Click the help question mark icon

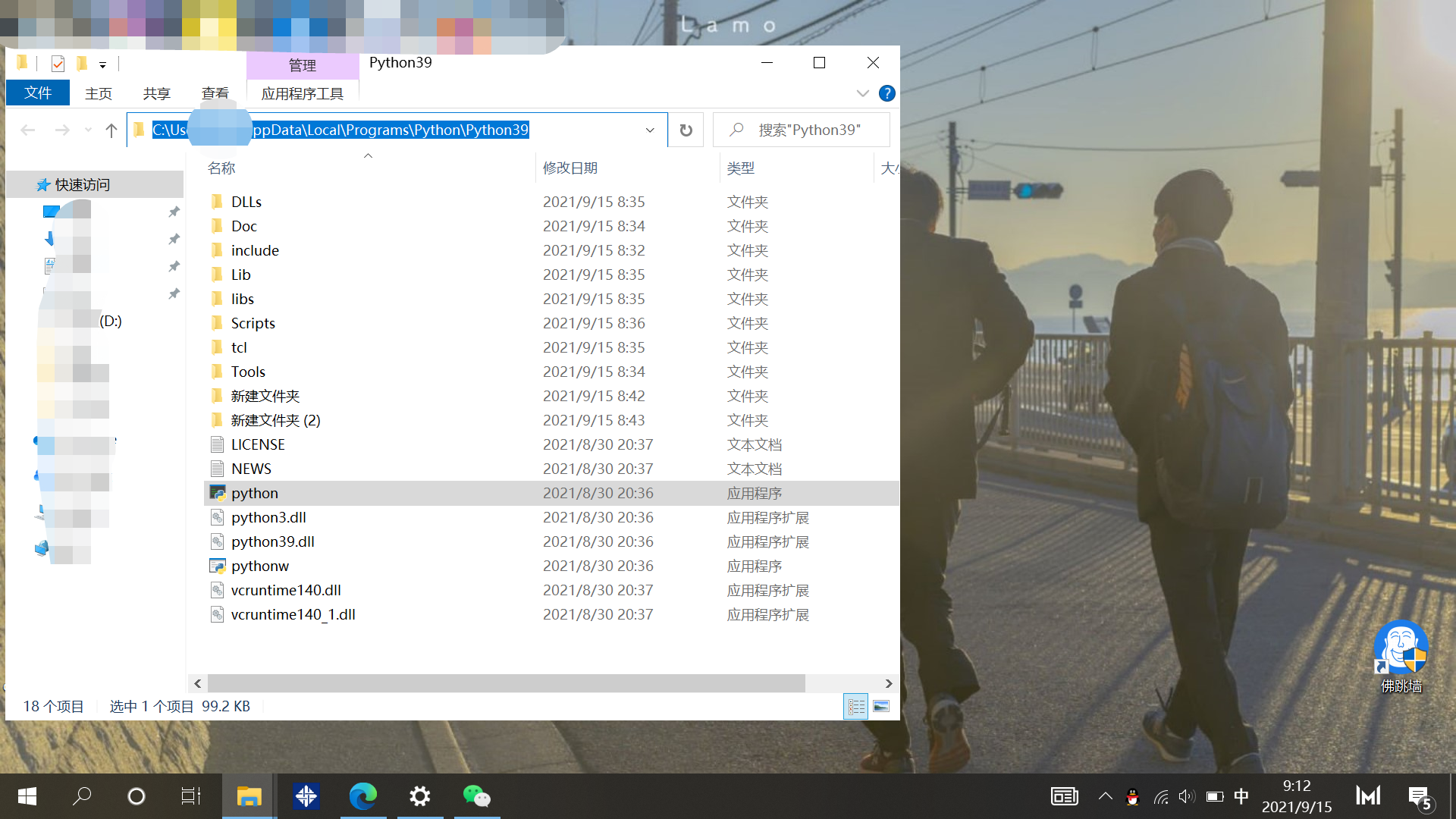[x=886, y=93]
